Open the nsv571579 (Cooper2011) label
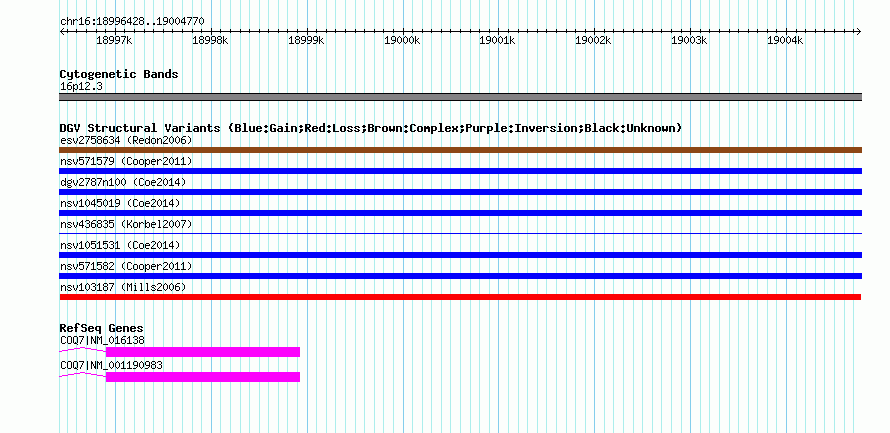890x433 pixels. (x=126, y=161)
